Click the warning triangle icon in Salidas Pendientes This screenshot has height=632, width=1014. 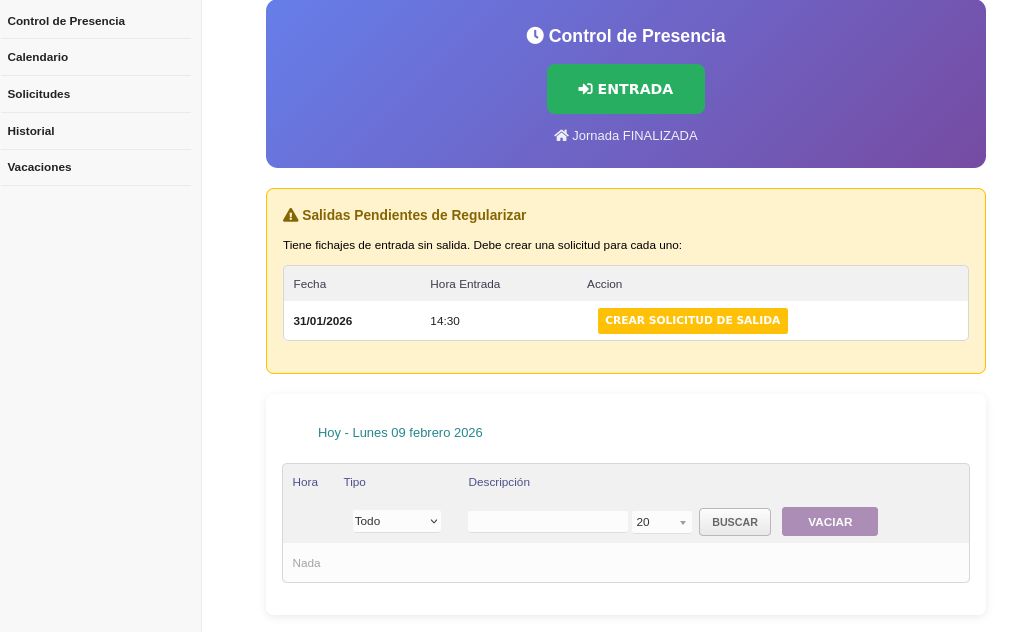tap(291, 215)
